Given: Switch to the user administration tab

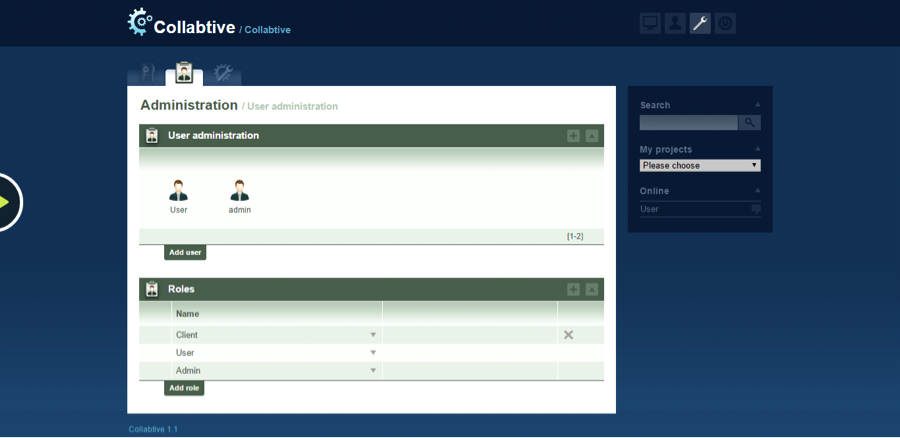Looking at the screenshot, I should (184, 73).
